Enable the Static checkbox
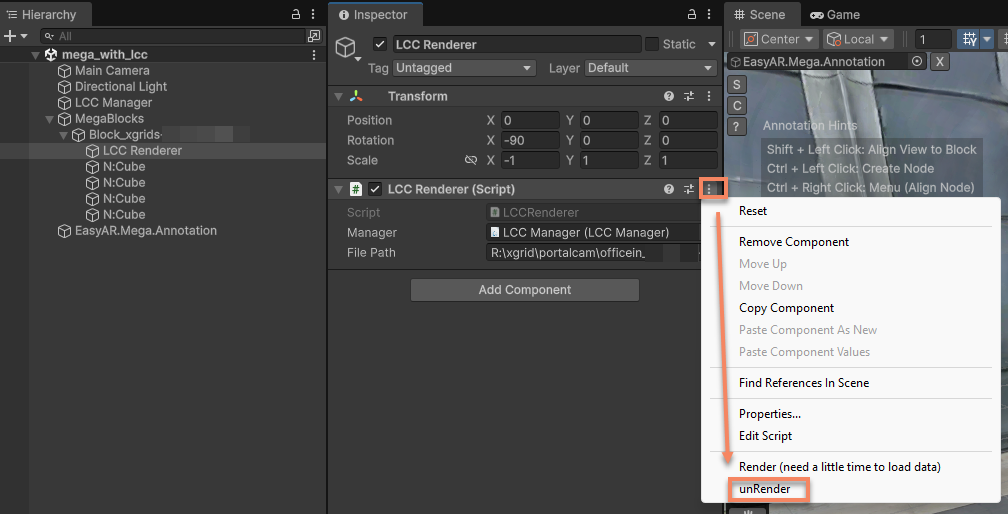This screenshot has height=514, width=1008. coord(652,44)
